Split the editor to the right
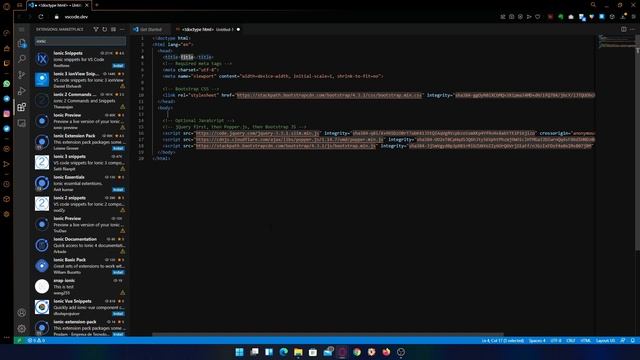Viewport: 640px width, 360px height. (624, 29)
